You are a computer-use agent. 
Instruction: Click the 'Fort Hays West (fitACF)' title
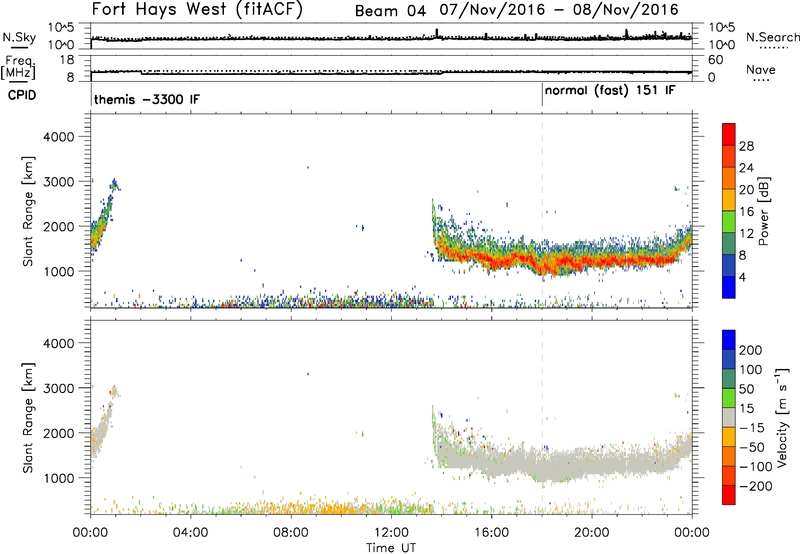(197, 9)
